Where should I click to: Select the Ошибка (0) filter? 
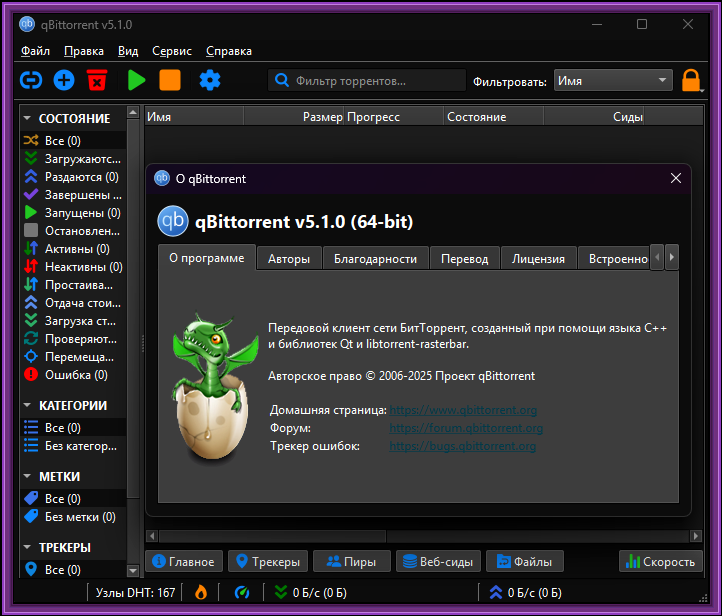[73, 375]
